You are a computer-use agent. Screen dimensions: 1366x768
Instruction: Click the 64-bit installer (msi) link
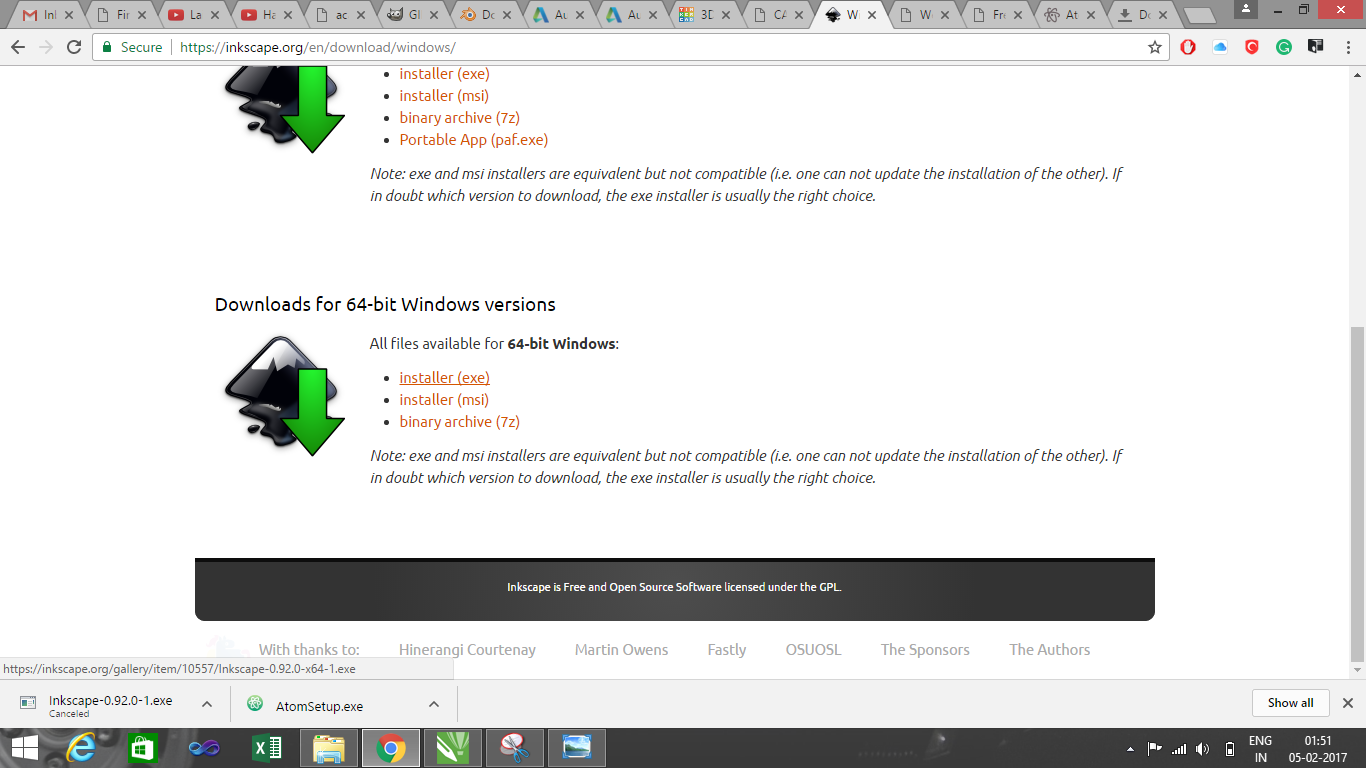444,400
